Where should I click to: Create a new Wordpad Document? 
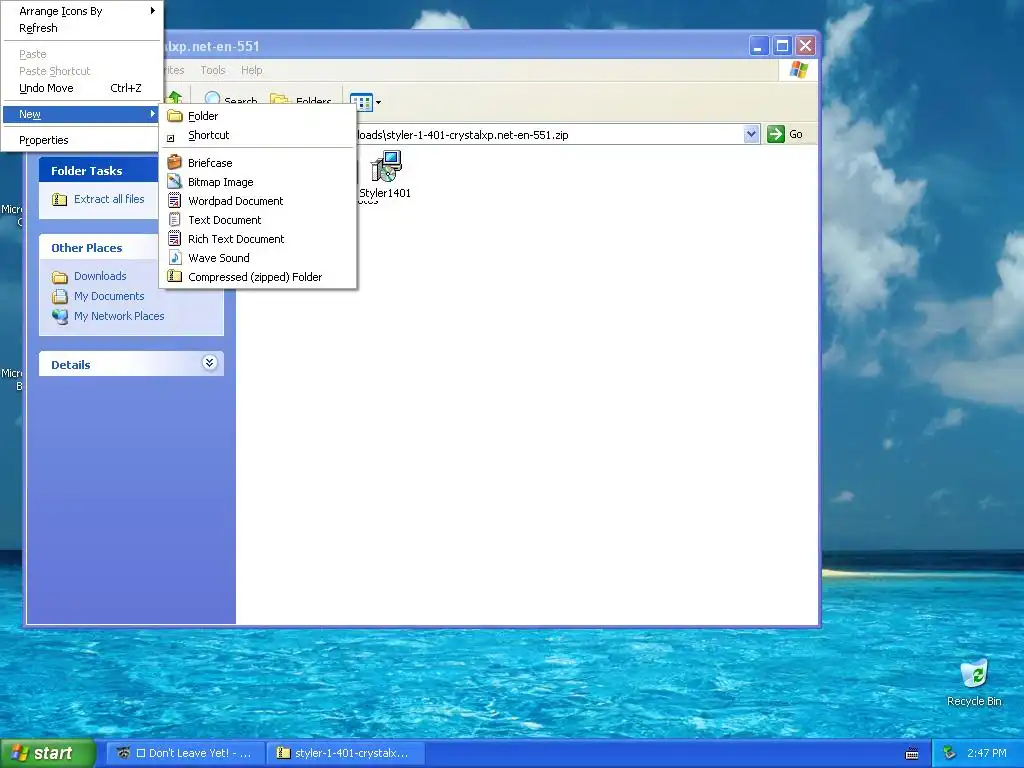tap(258, 200)
